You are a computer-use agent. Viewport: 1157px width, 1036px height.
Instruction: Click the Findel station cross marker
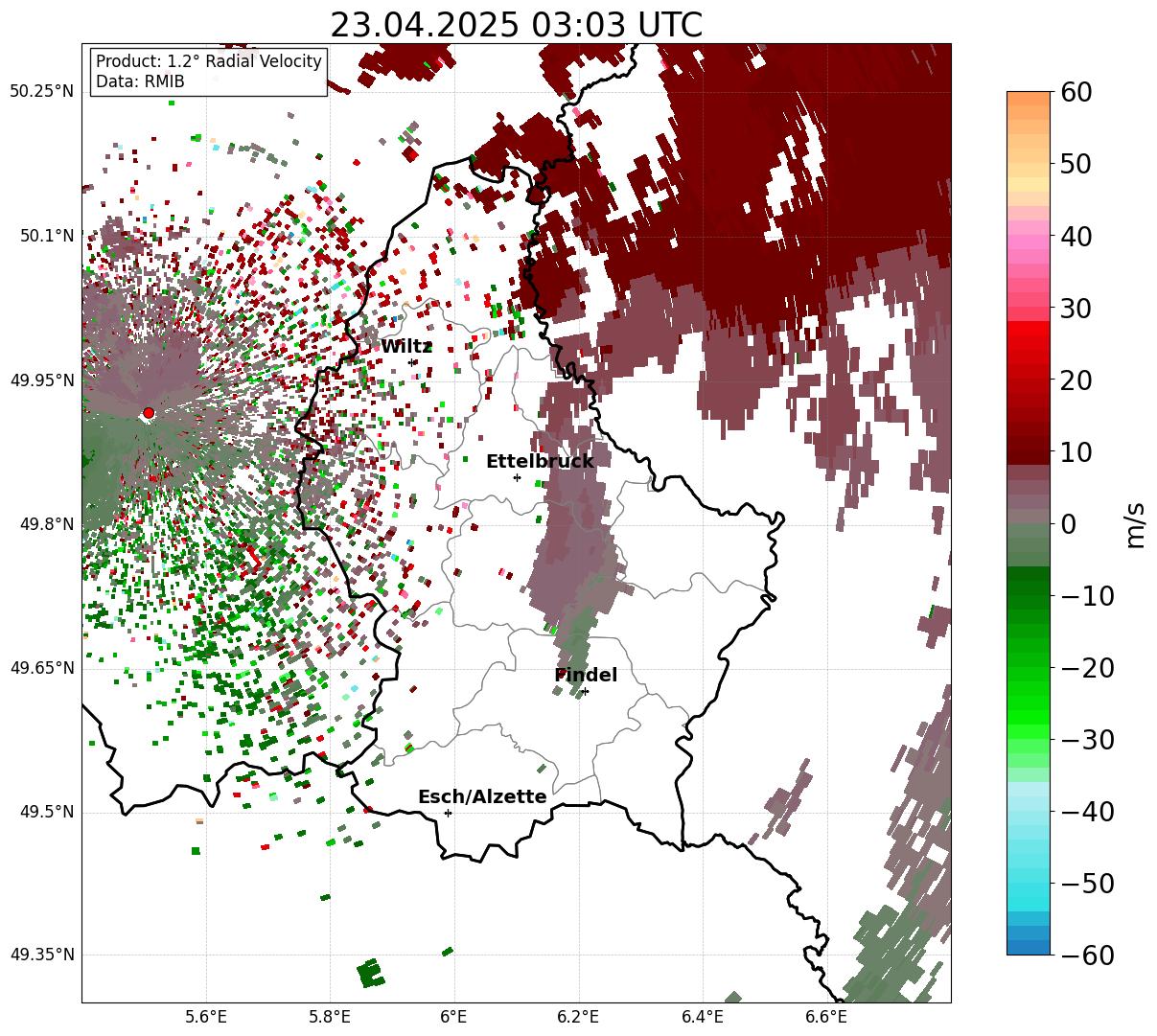click(x=585, y=691)
